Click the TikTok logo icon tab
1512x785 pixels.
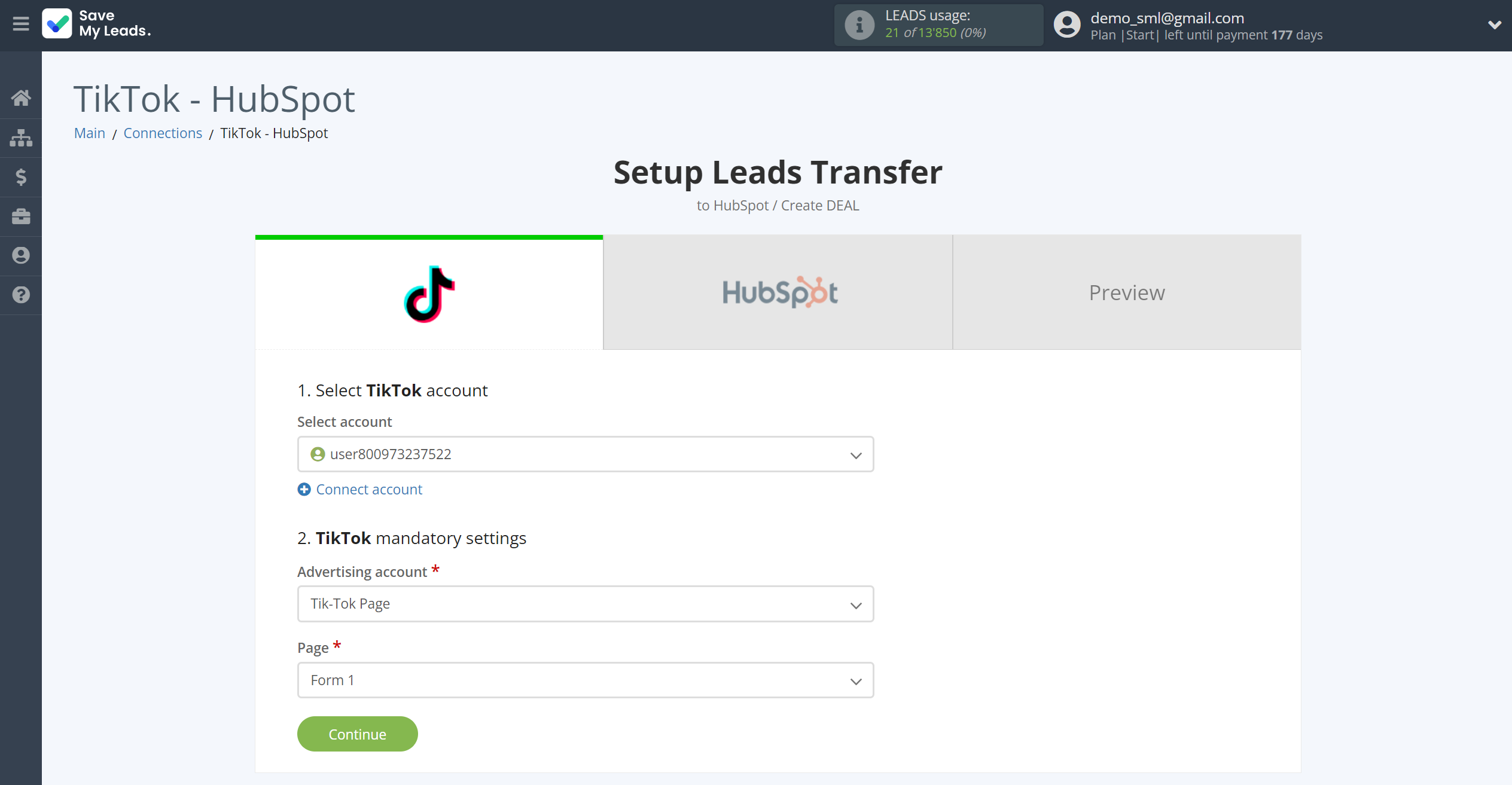coord(429,293)
